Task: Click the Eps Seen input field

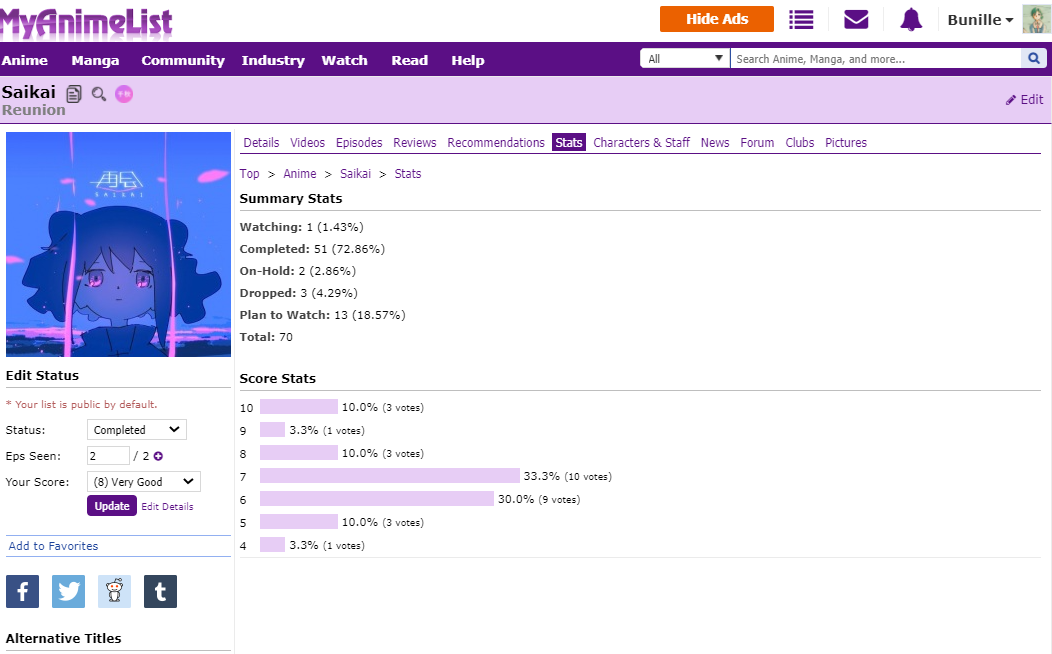Action: 108,456
